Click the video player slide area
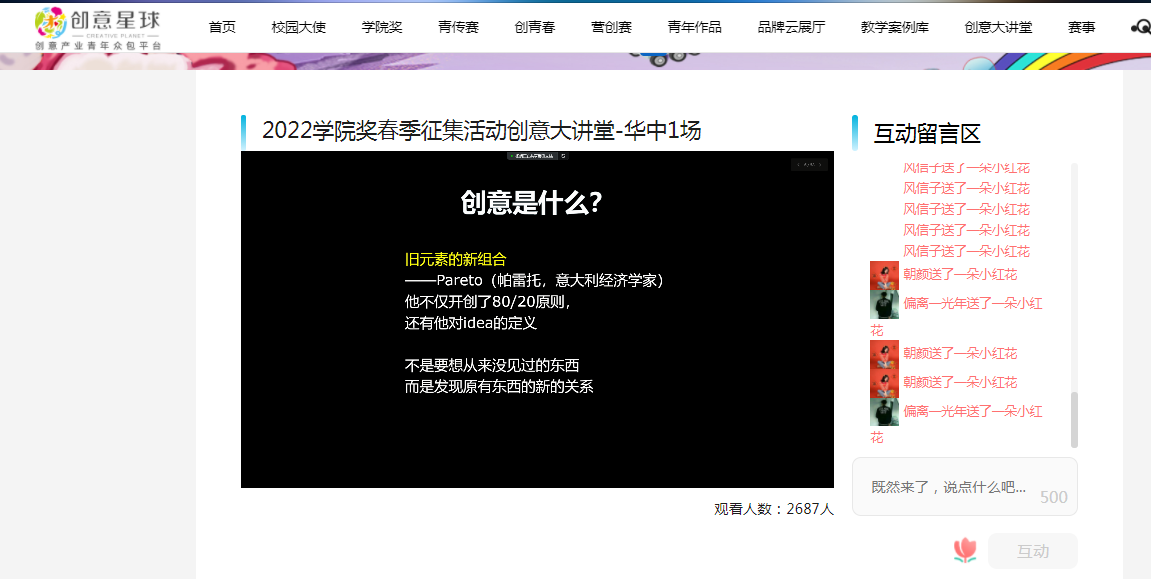 [x=537, y=319]
